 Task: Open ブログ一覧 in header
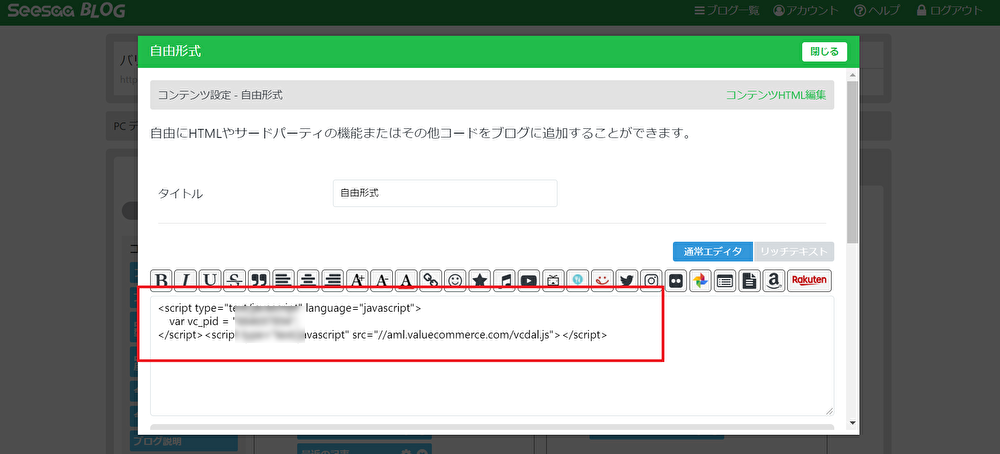click(x=726, y=11)
